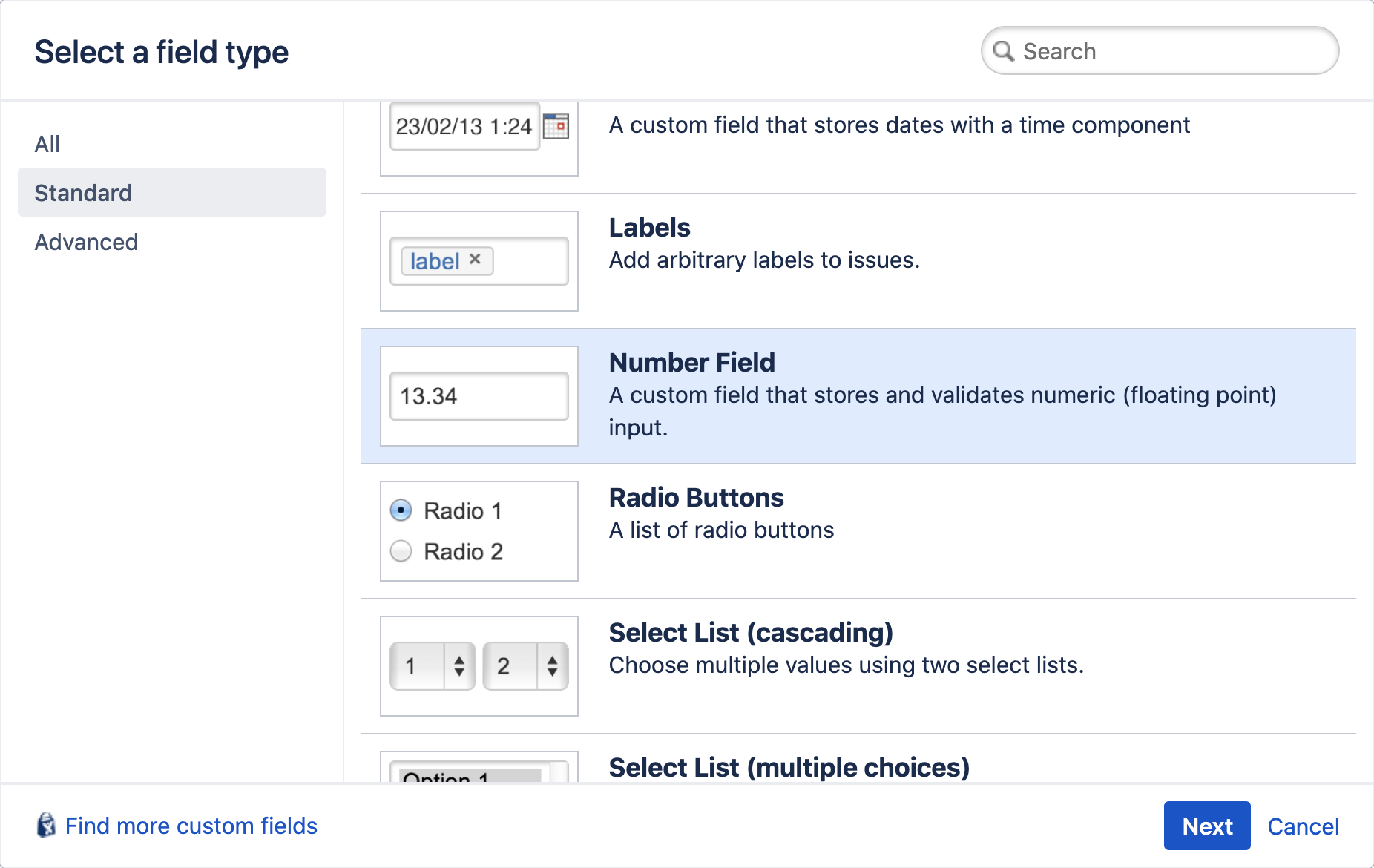Image resolution: width=1374 pixels, height=868 pixels.
Task: Open Find more custom fields link
Action: pyautogui.click(x=191, y=826)
